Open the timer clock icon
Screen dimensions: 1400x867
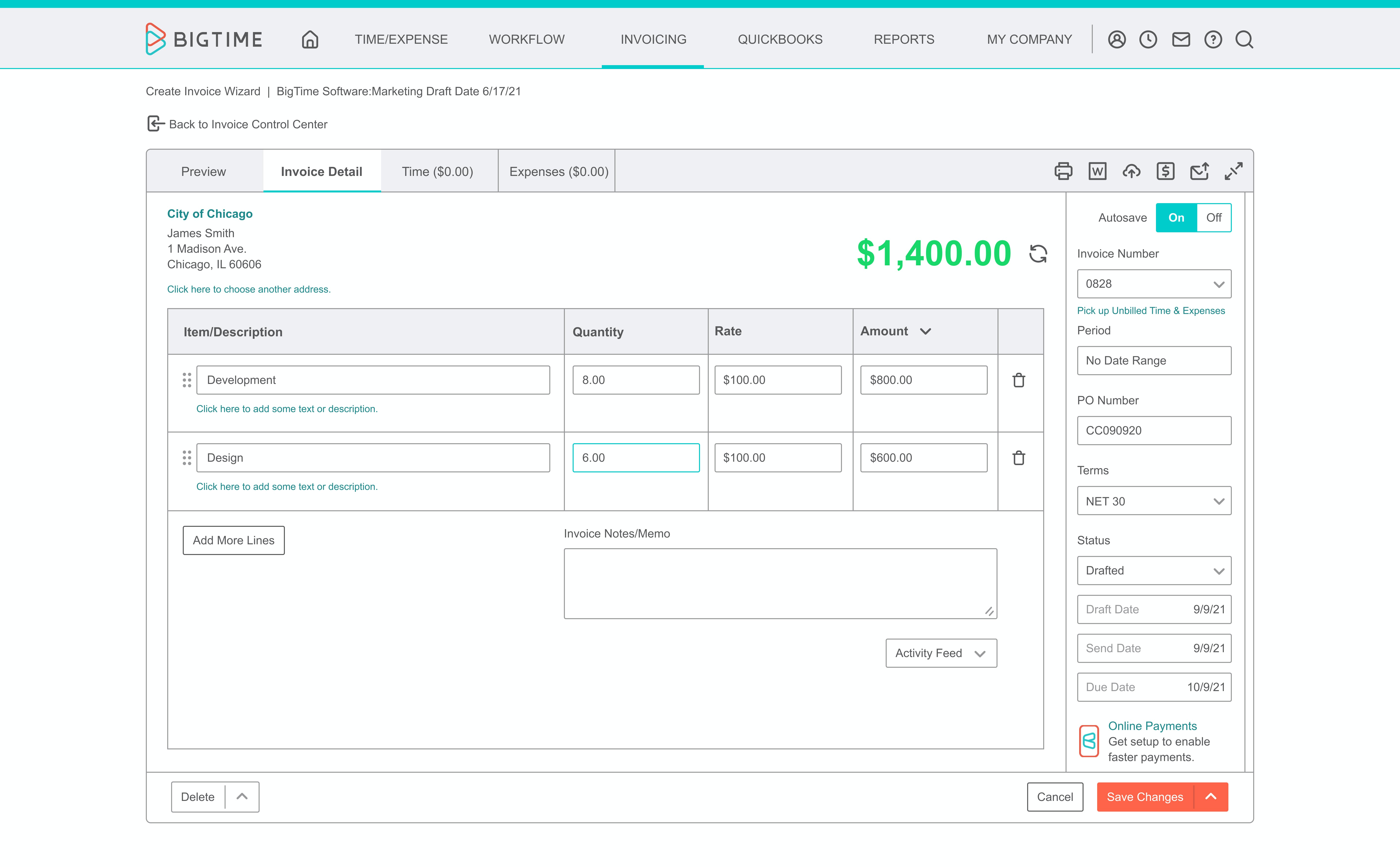(1148, 40)
